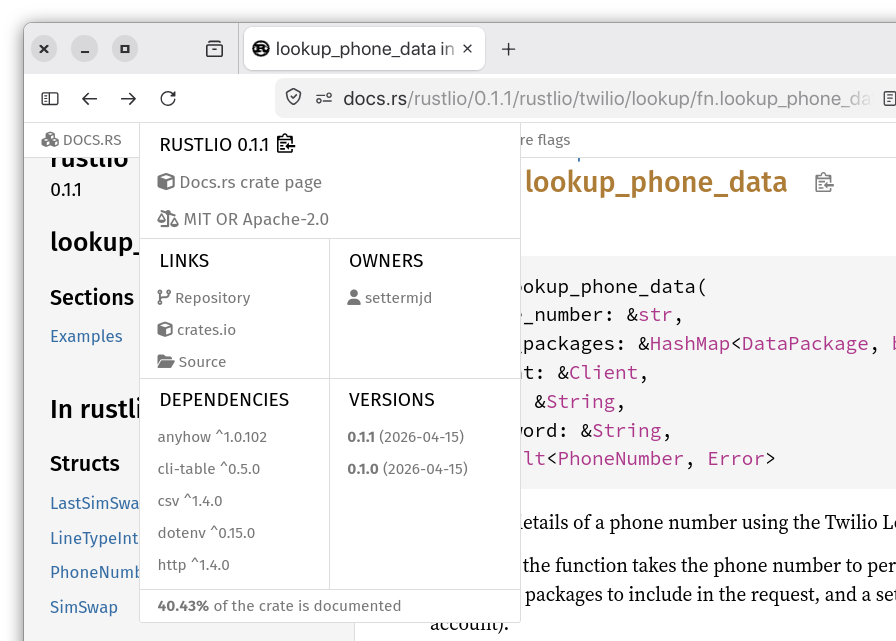Toggle the browser sidebar panel
Image resolution: width=896 pixels, height=641 pixels.
(50, 98)
